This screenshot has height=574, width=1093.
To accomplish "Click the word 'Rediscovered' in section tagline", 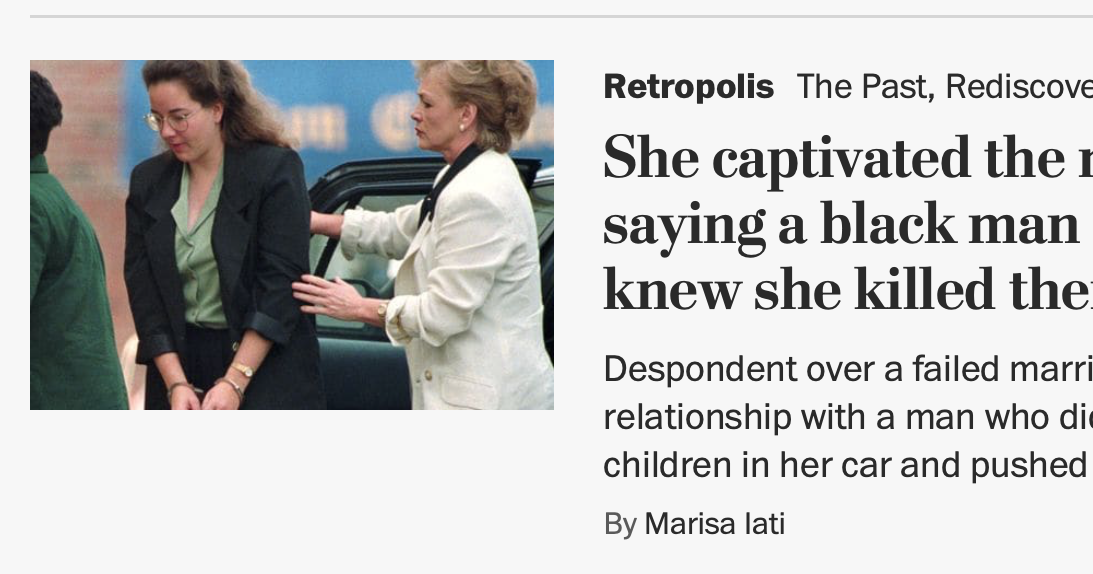I will (x=1019, y=87).
